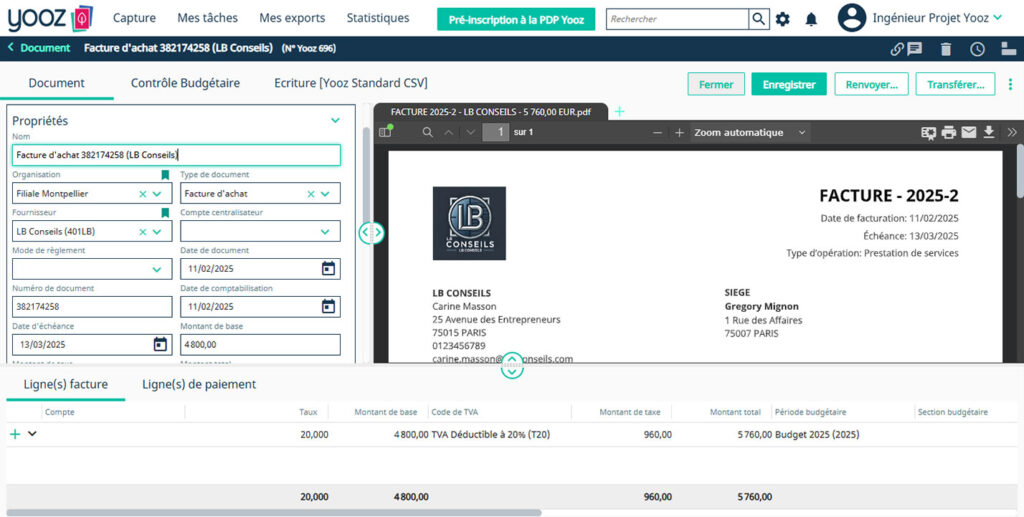Click the PDF search magnifier
The image size is (1024, 517).
pyautogui.click(x=427, y=132)
